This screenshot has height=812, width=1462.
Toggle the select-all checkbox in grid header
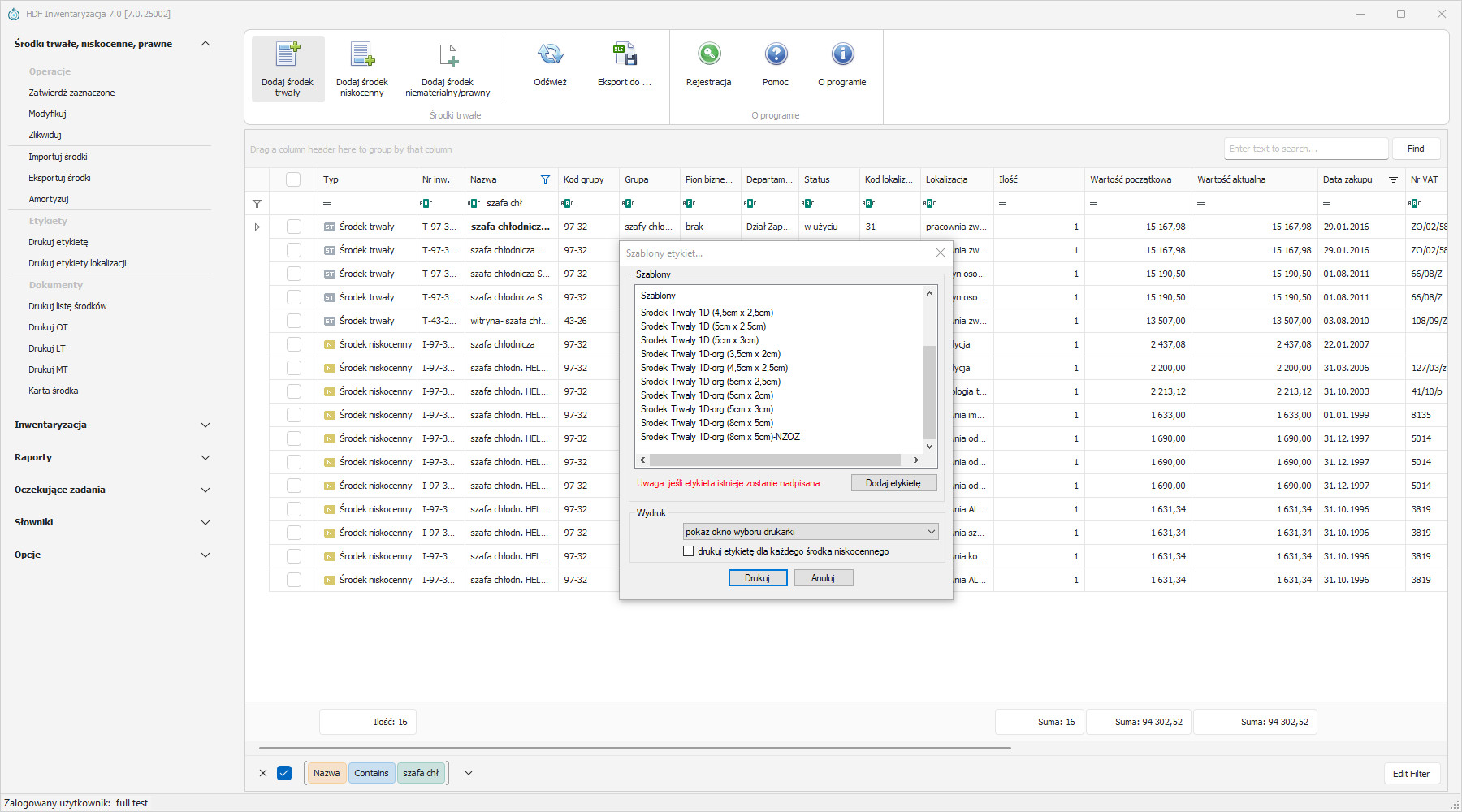(293, 179)
